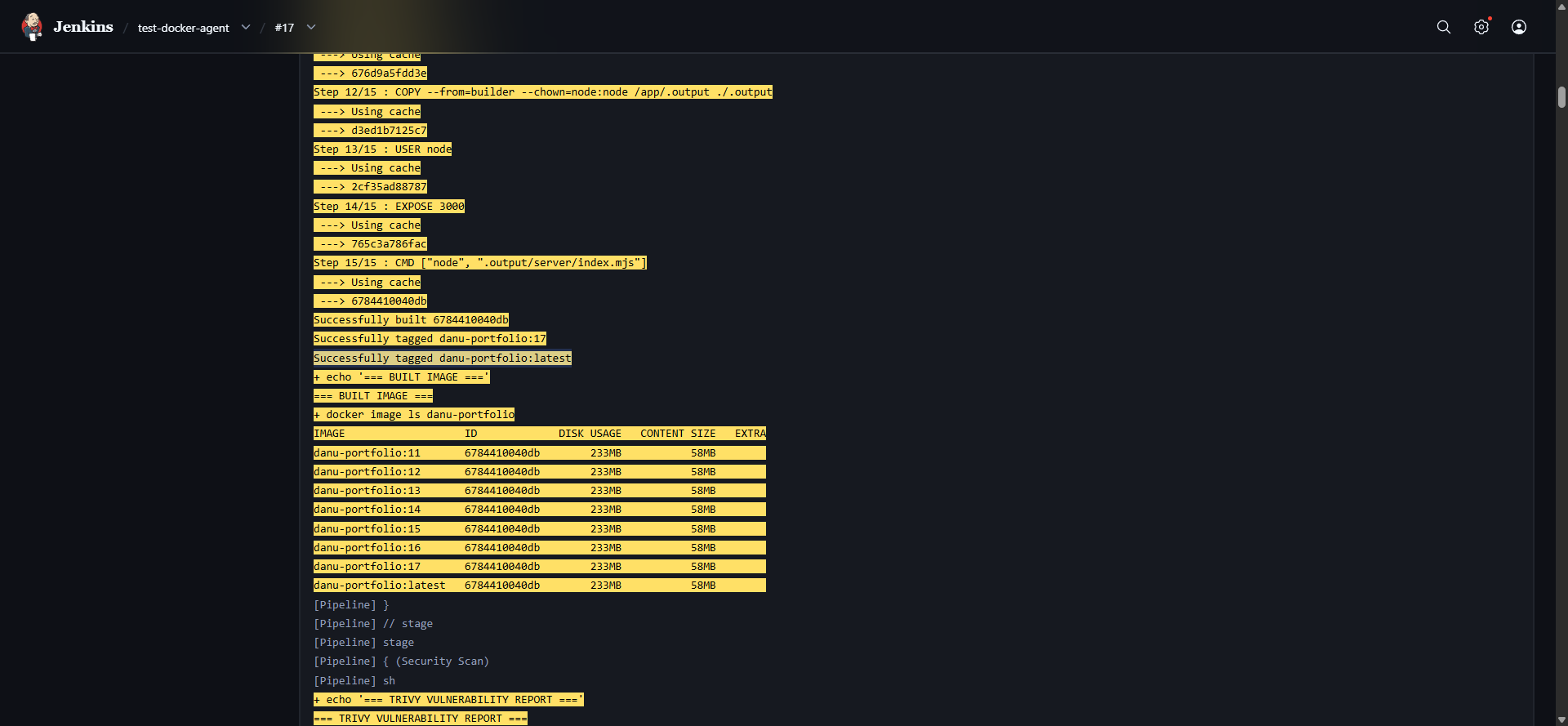The image size is (1568, 726).
Task: Expand the test-docker-agent breadcrumb dropdown chevron
Action: click(246, 27)
